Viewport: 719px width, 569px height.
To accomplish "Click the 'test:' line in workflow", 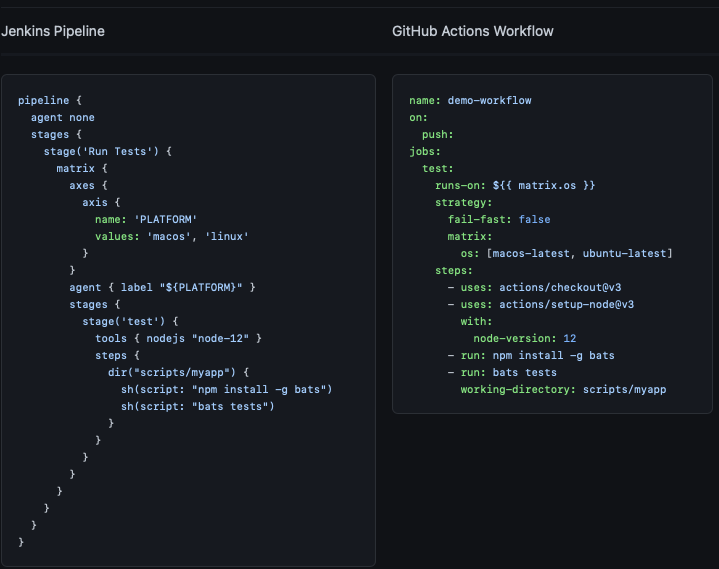I will [438, 168].
